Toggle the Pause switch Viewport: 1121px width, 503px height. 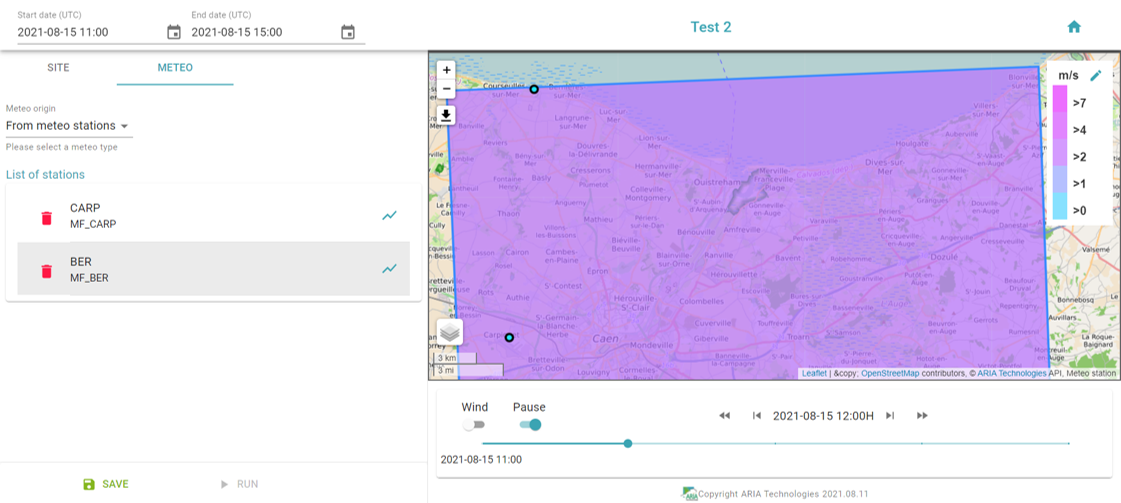[530, 424]
